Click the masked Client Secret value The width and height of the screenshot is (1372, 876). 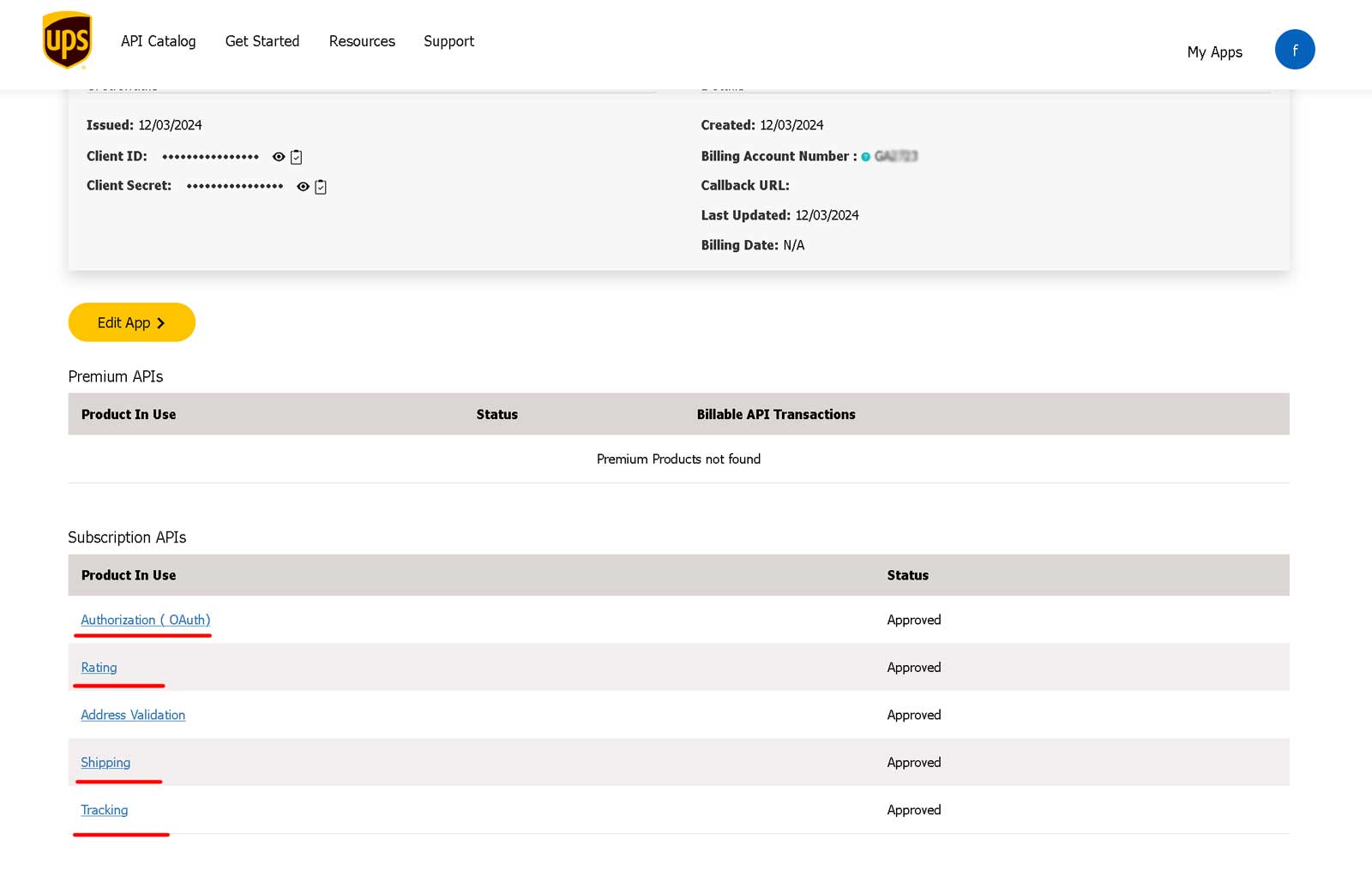coord(235,186)
